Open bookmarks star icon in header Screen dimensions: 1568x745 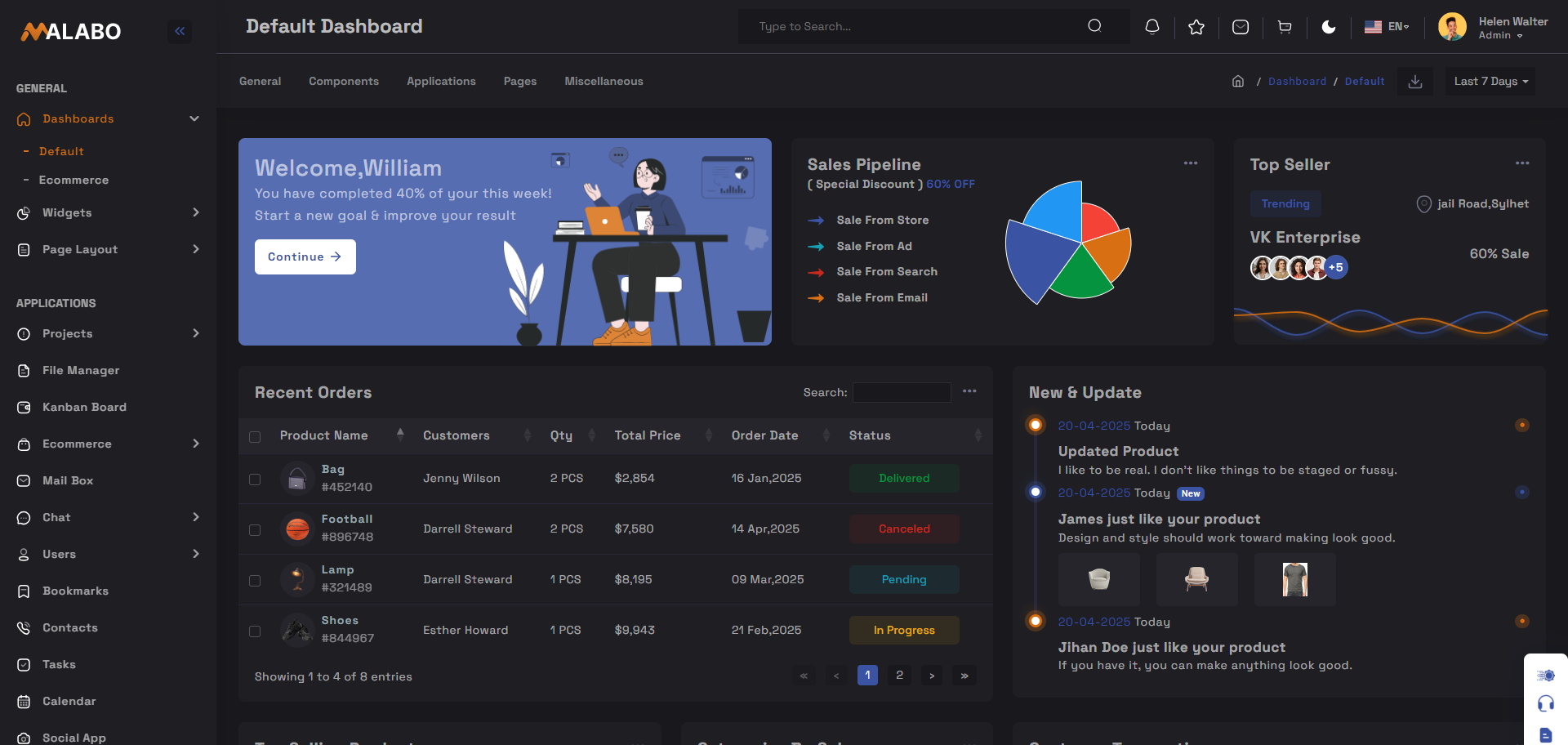pyautogui.click(x=1196, y=27)
